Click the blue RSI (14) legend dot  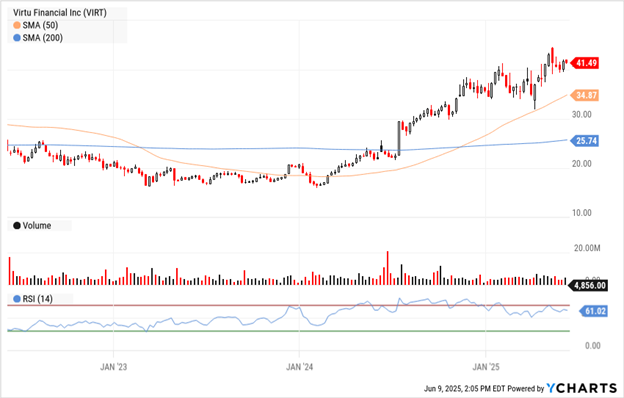click(x=17, y=298)
